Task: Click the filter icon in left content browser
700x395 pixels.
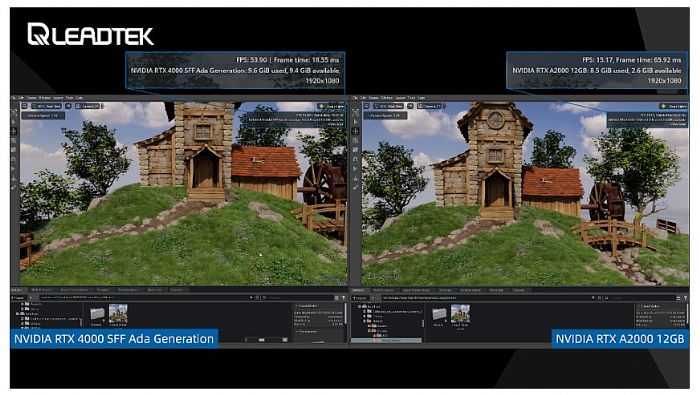Action: [343, 298]
